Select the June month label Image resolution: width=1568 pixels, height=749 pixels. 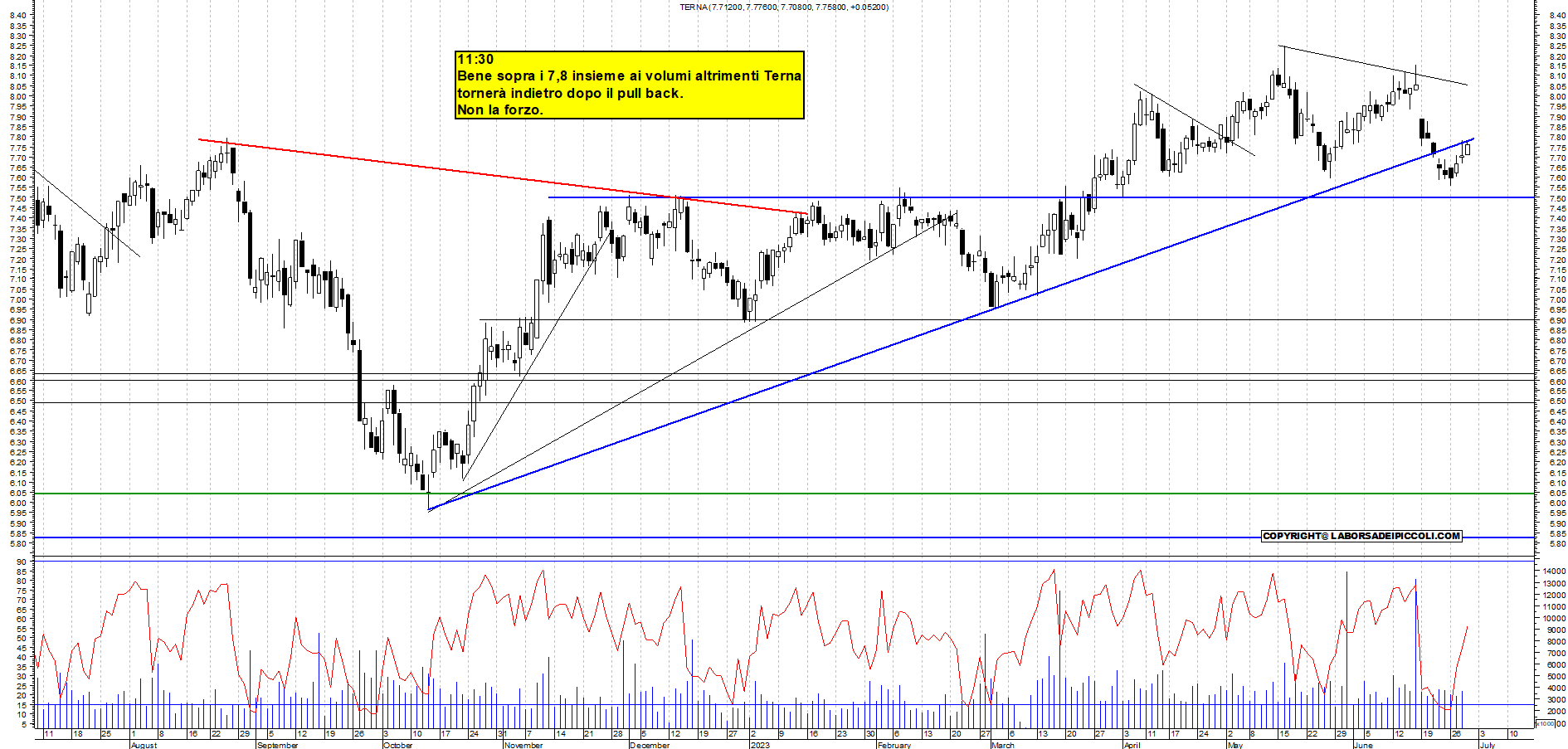[1362, 745]
